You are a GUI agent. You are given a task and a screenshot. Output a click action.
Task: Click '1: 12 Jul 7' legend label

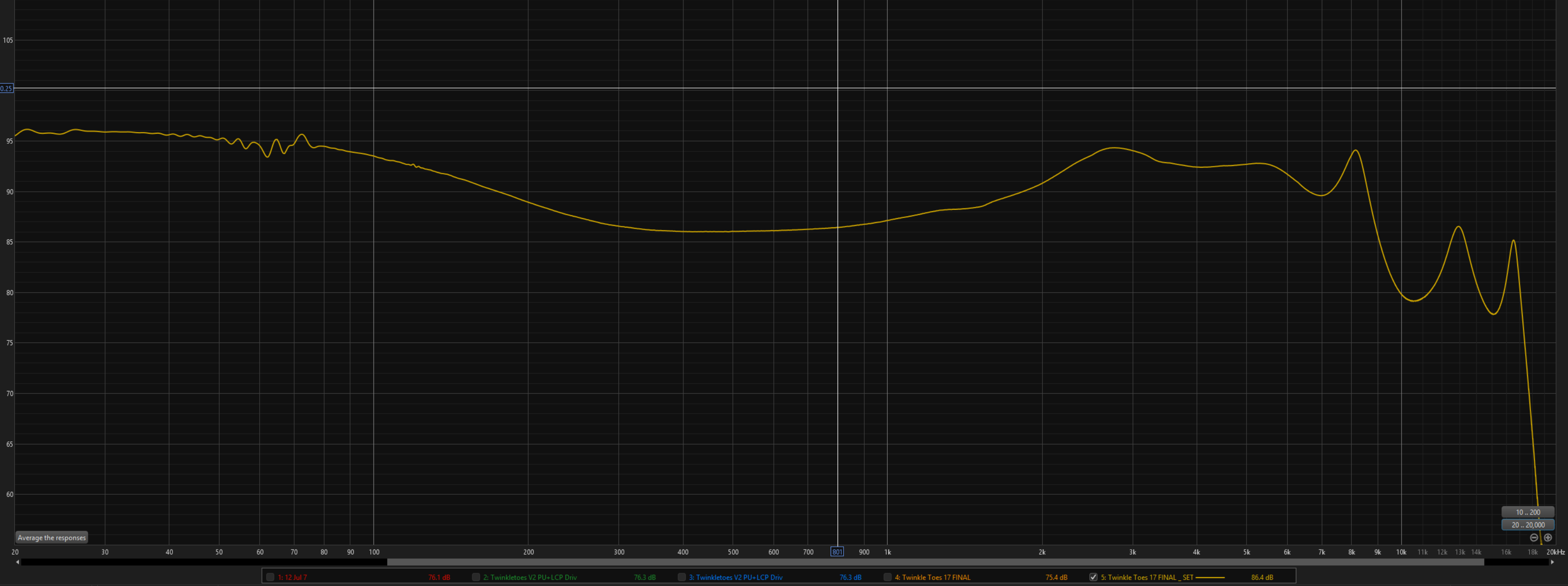(x=292, y=578)
